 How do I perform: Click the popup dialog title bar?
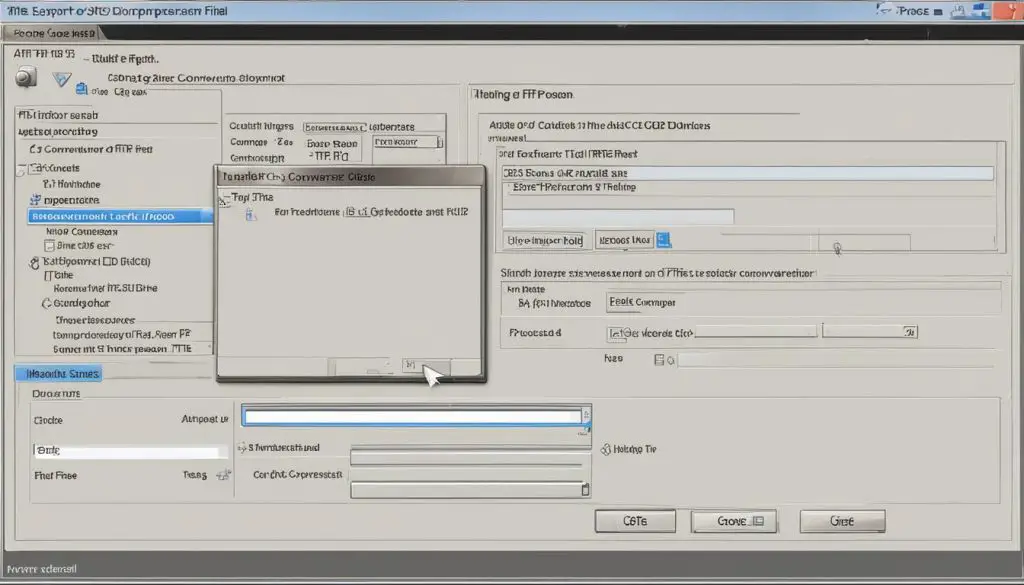click(351, 176)
